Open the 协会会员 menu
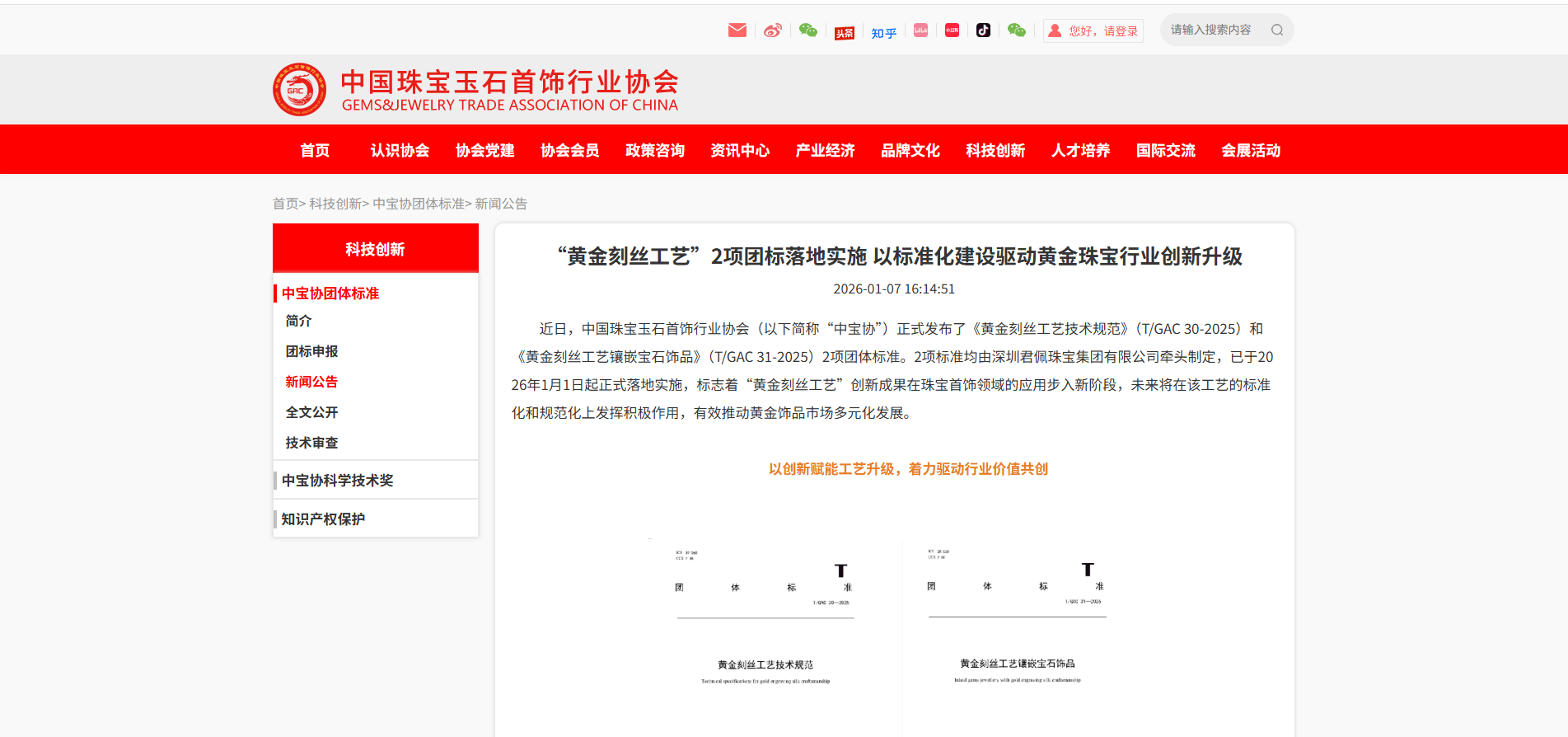 coord(570,150)
